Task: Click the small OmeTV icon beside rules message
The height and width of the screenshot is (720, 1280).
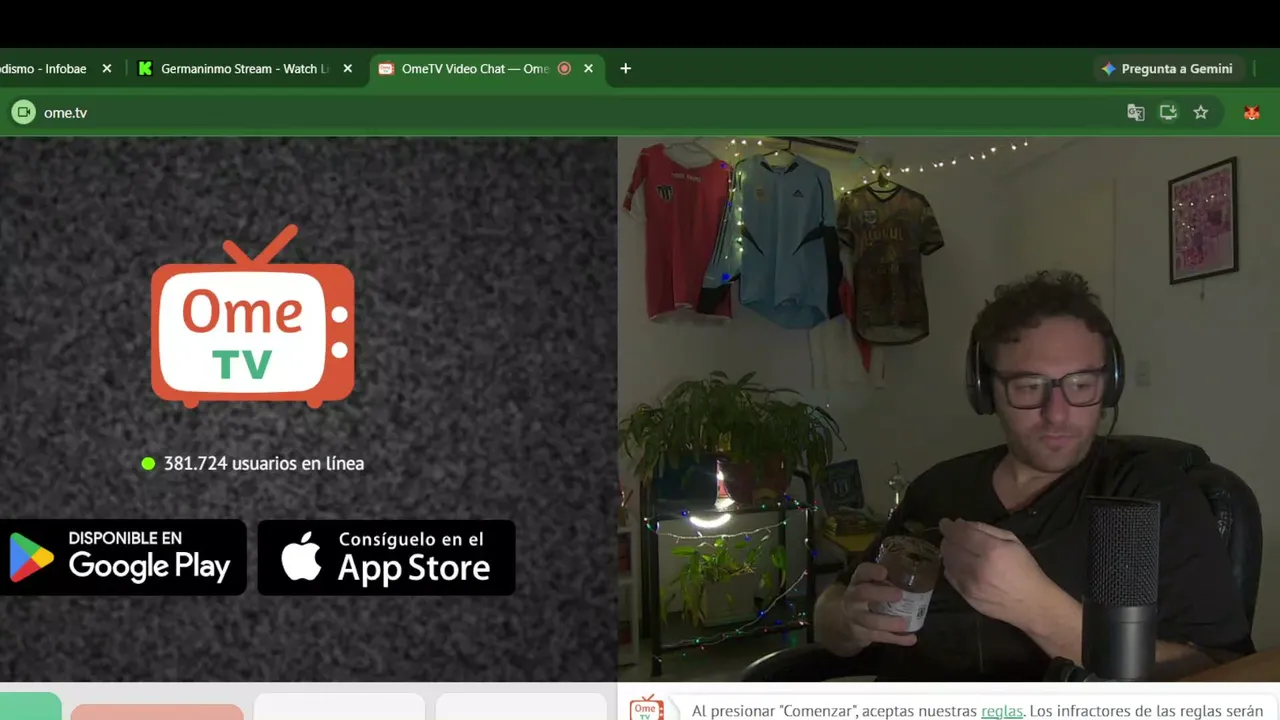Action: 646,707
